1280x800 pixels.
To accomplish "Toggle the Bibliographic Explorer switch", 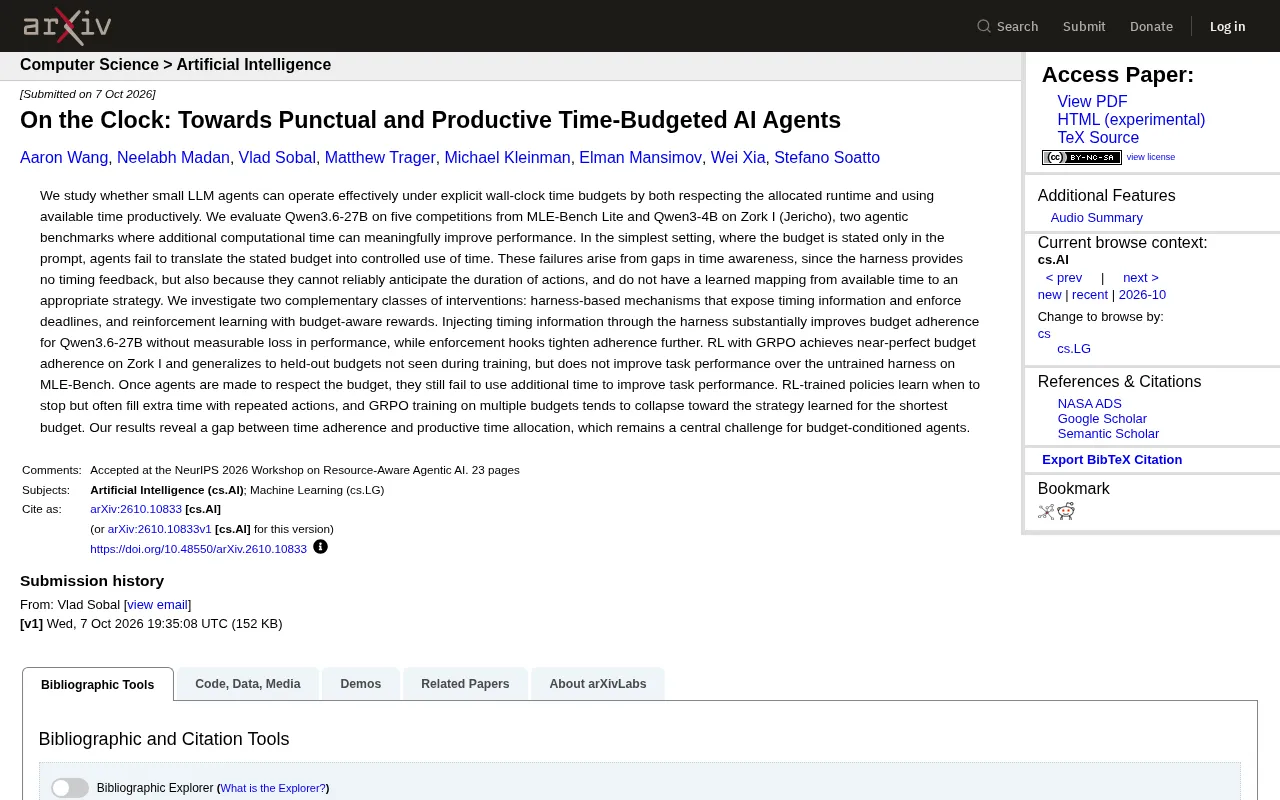I will coord(70,788).
